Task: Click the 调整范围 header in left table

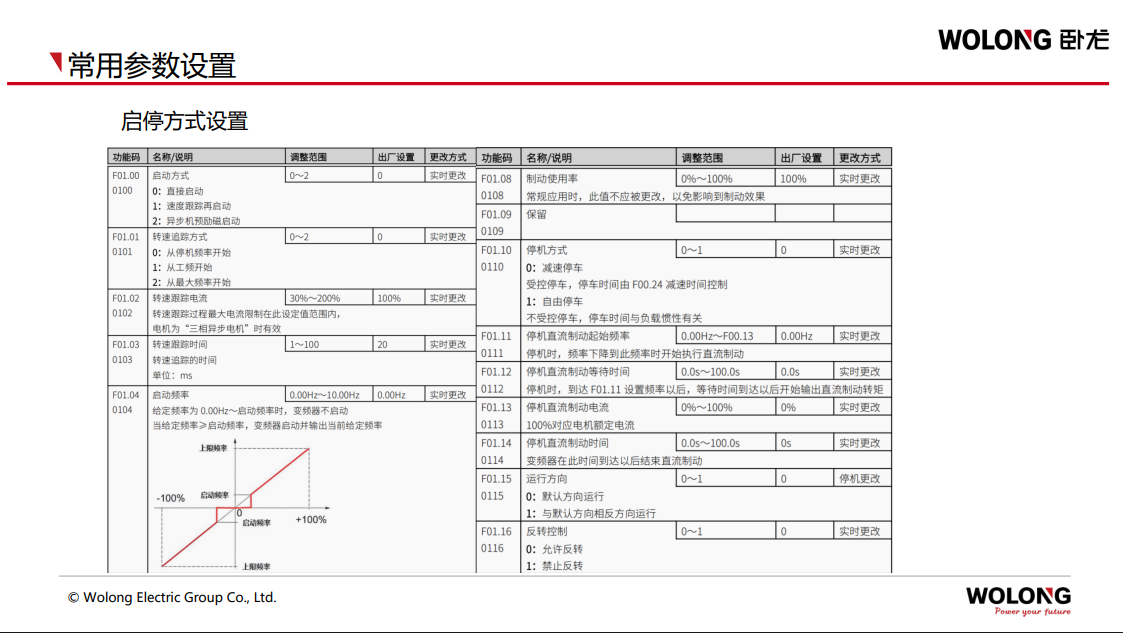Action: [309, 157]
